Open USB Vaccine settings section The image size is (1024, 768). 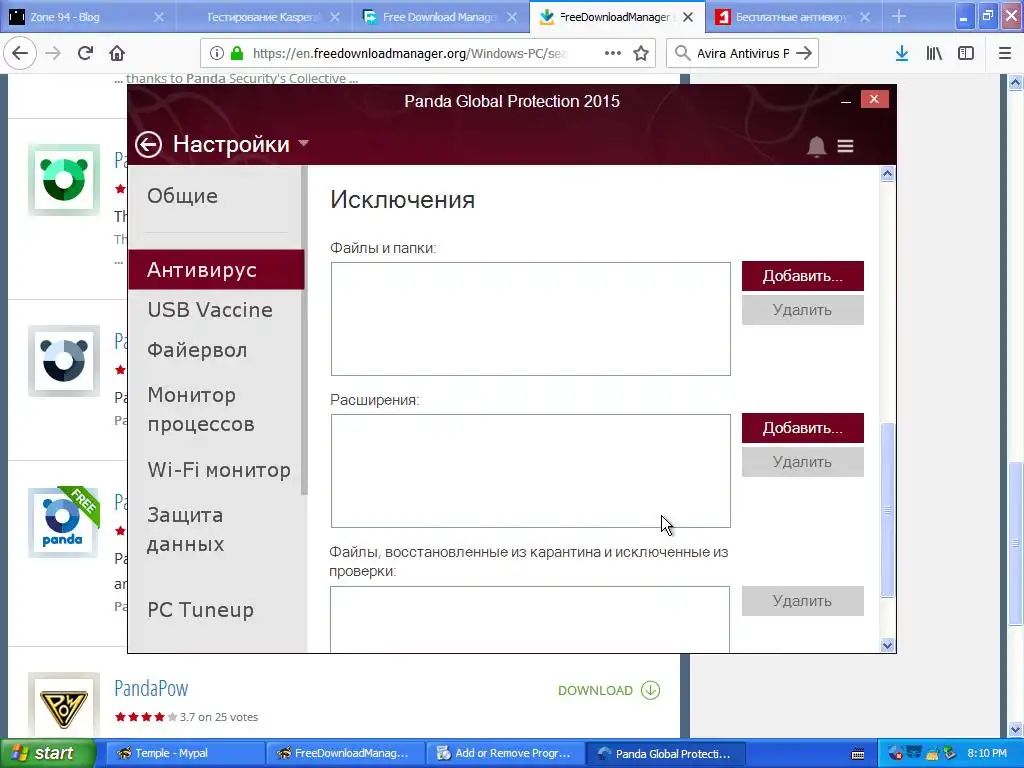(210, 310)
